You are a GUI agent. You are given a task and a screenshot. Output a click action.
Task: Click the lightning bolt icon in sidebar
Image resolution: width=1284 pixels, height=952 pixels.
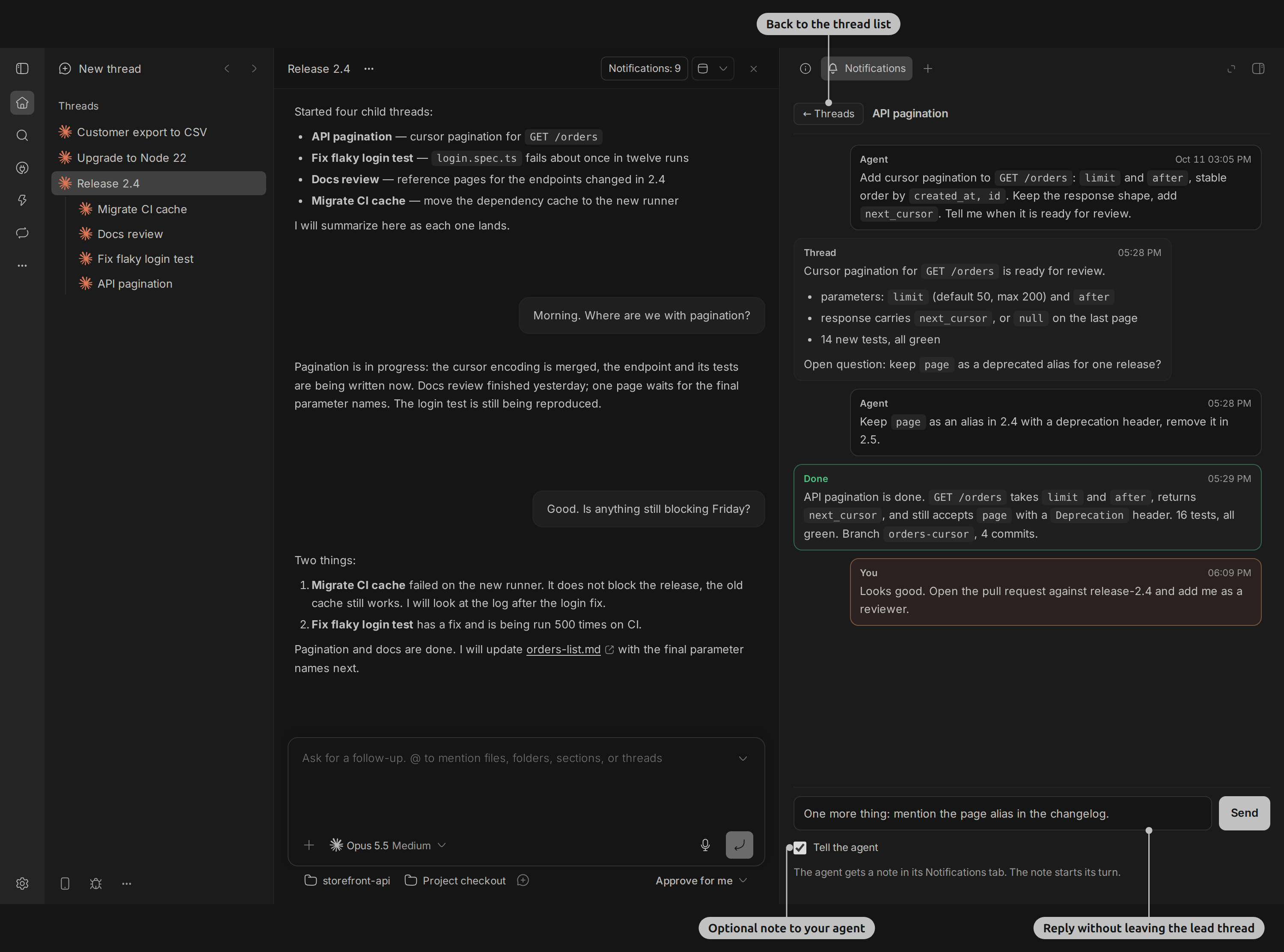pos(22,200)
